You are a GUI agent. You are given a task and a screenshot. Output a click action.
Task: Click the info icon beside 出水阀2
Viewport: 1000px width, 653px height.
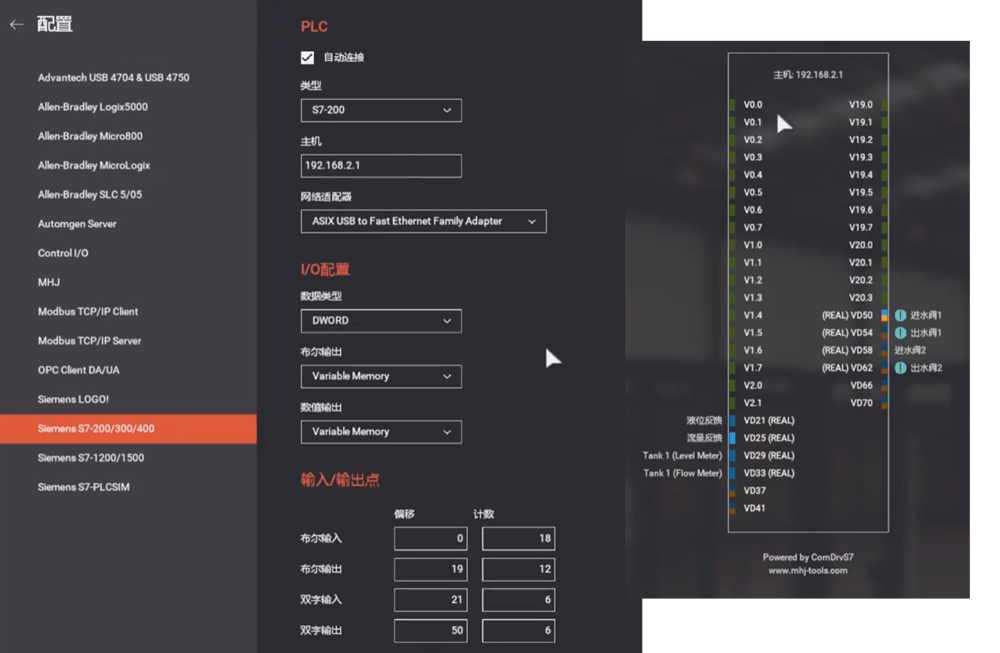pyautogui.click(x=900, y=368)
